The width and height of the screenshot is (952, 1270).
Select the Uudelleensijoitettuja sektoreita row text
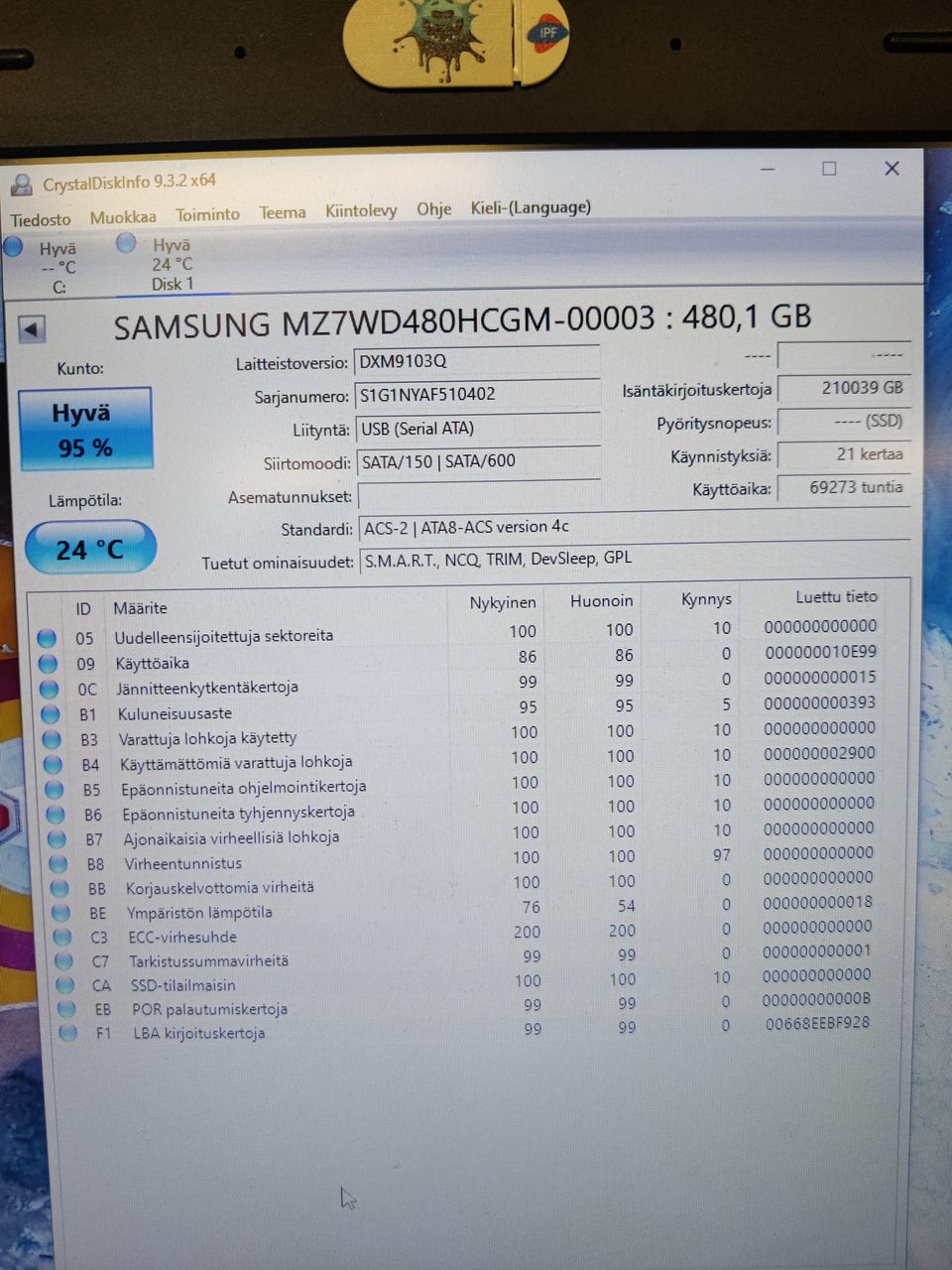click(224, 636)
